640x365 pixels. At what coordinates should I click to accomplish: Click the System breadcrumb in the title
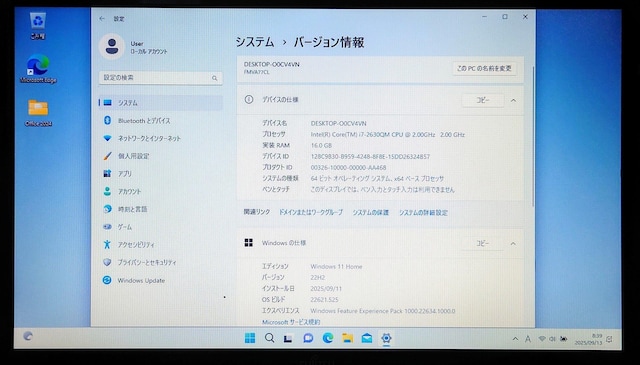click(255, 42)
